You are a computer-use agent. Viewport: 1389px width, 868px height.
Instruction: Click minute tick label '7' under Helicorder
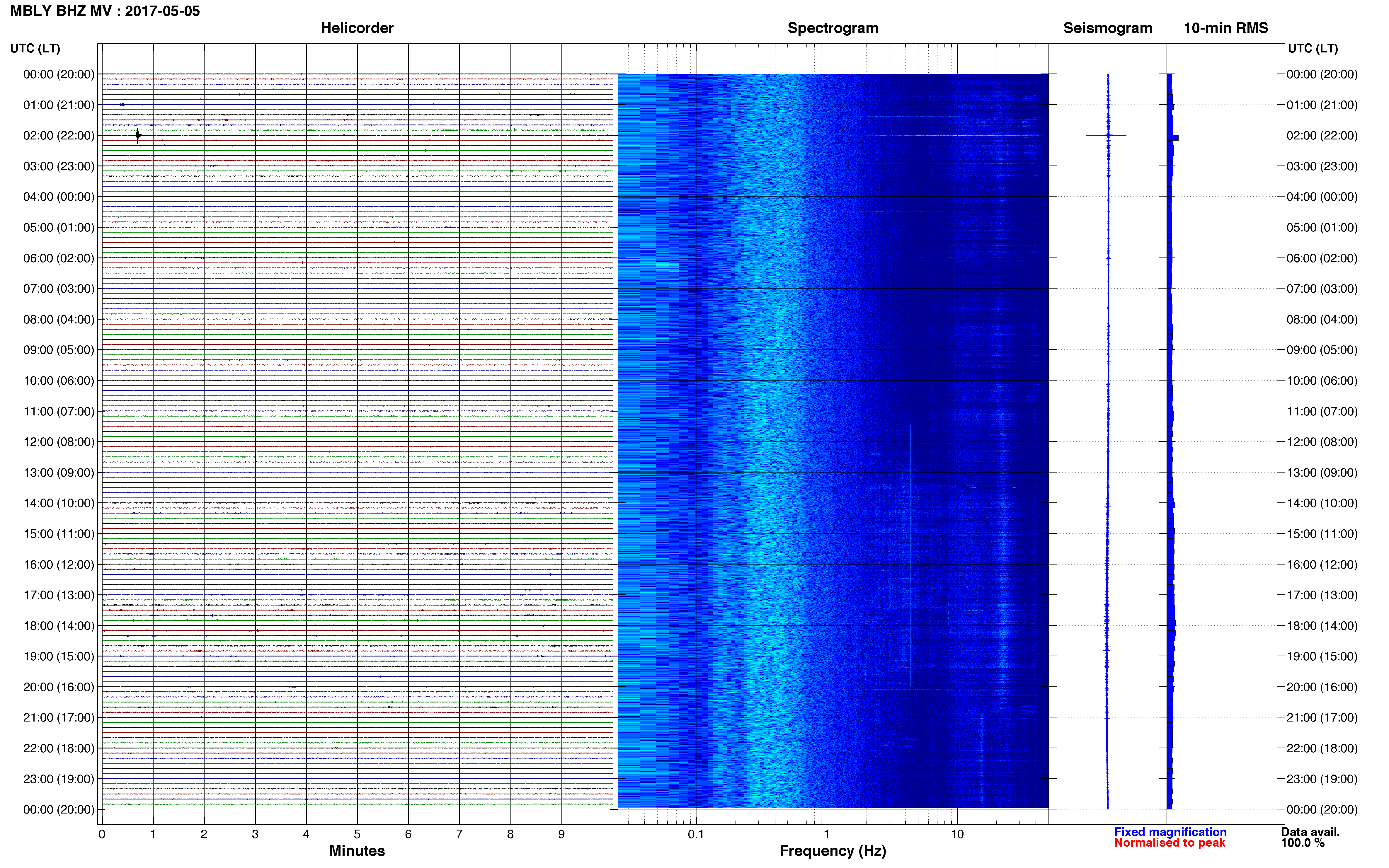[x=459, y=834]
